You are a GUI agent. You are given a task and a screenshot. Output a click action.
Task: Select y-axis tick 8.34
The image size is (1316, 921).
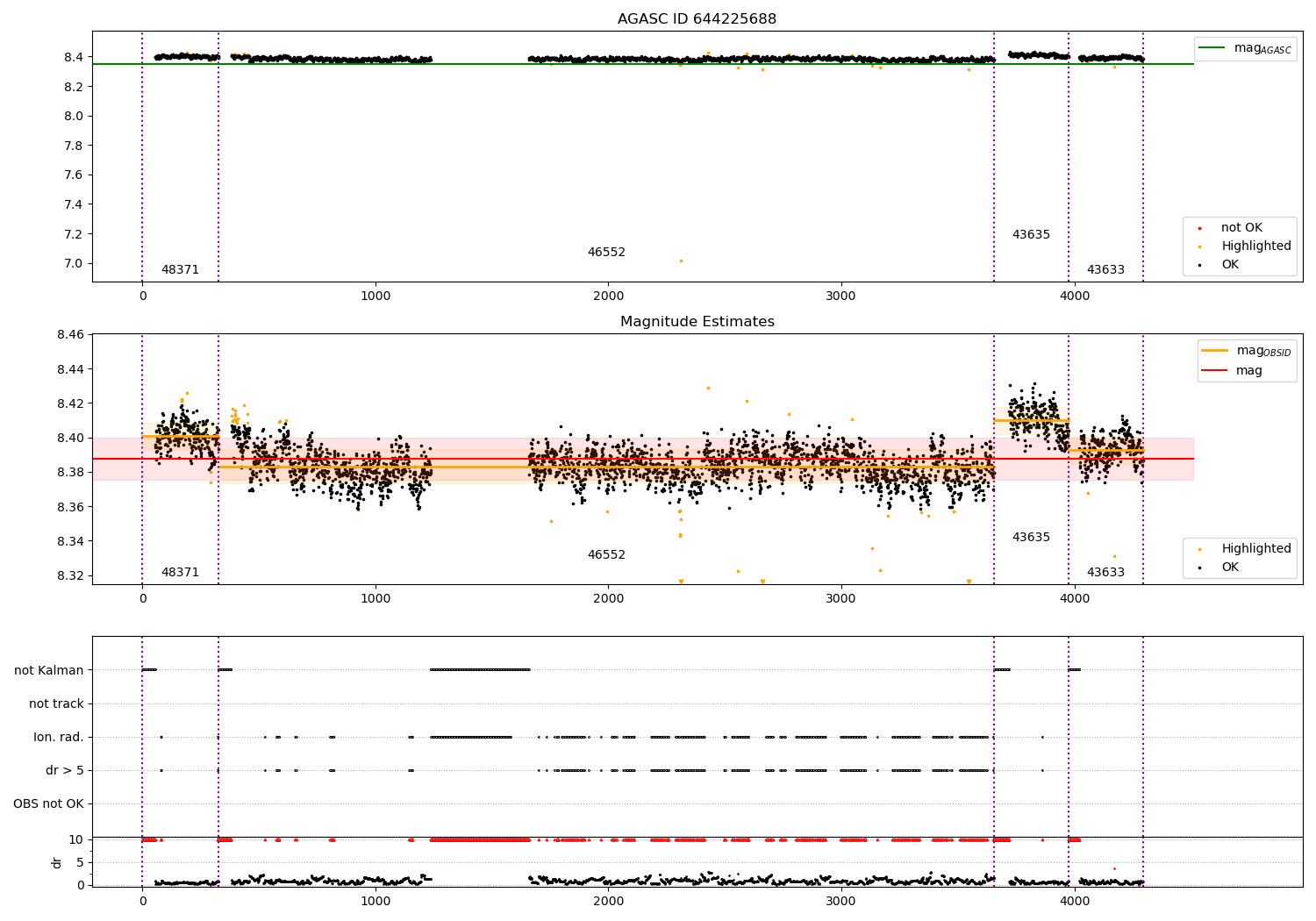(70, 541)
